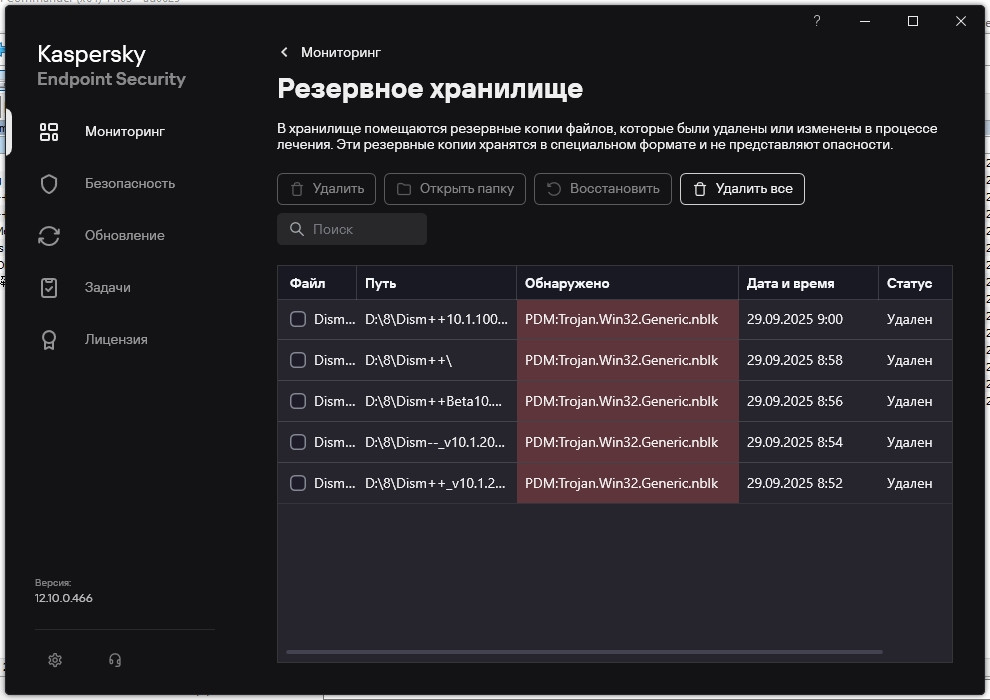Click the License ribbon icon
Screen dimensions: 990x700
point(49,340)
